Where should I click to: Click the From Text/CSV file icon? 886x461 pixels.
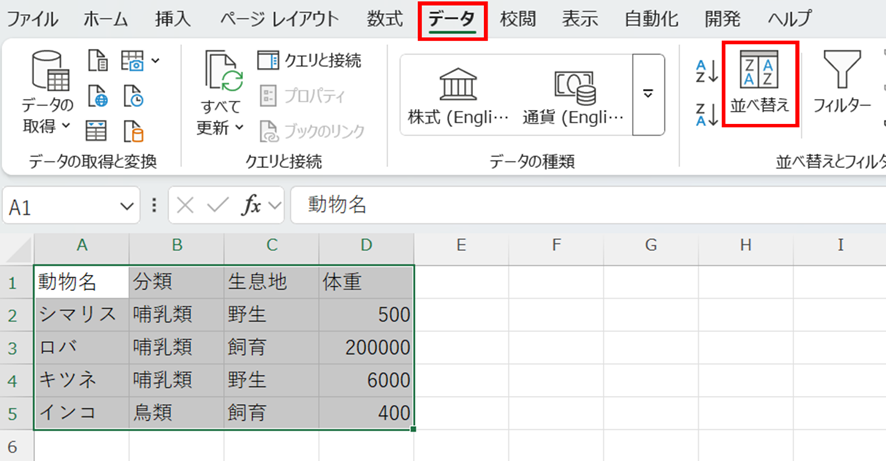97,62
